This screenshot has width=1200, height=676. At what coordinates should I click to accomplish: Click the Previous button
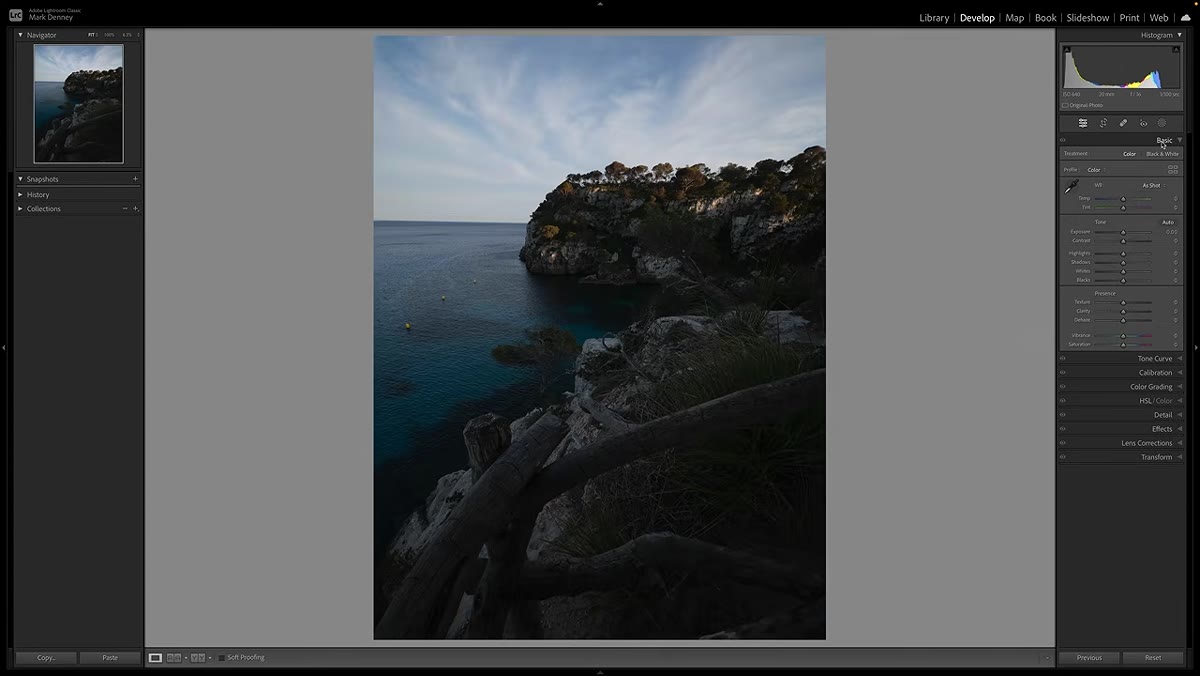point(1089,658)
